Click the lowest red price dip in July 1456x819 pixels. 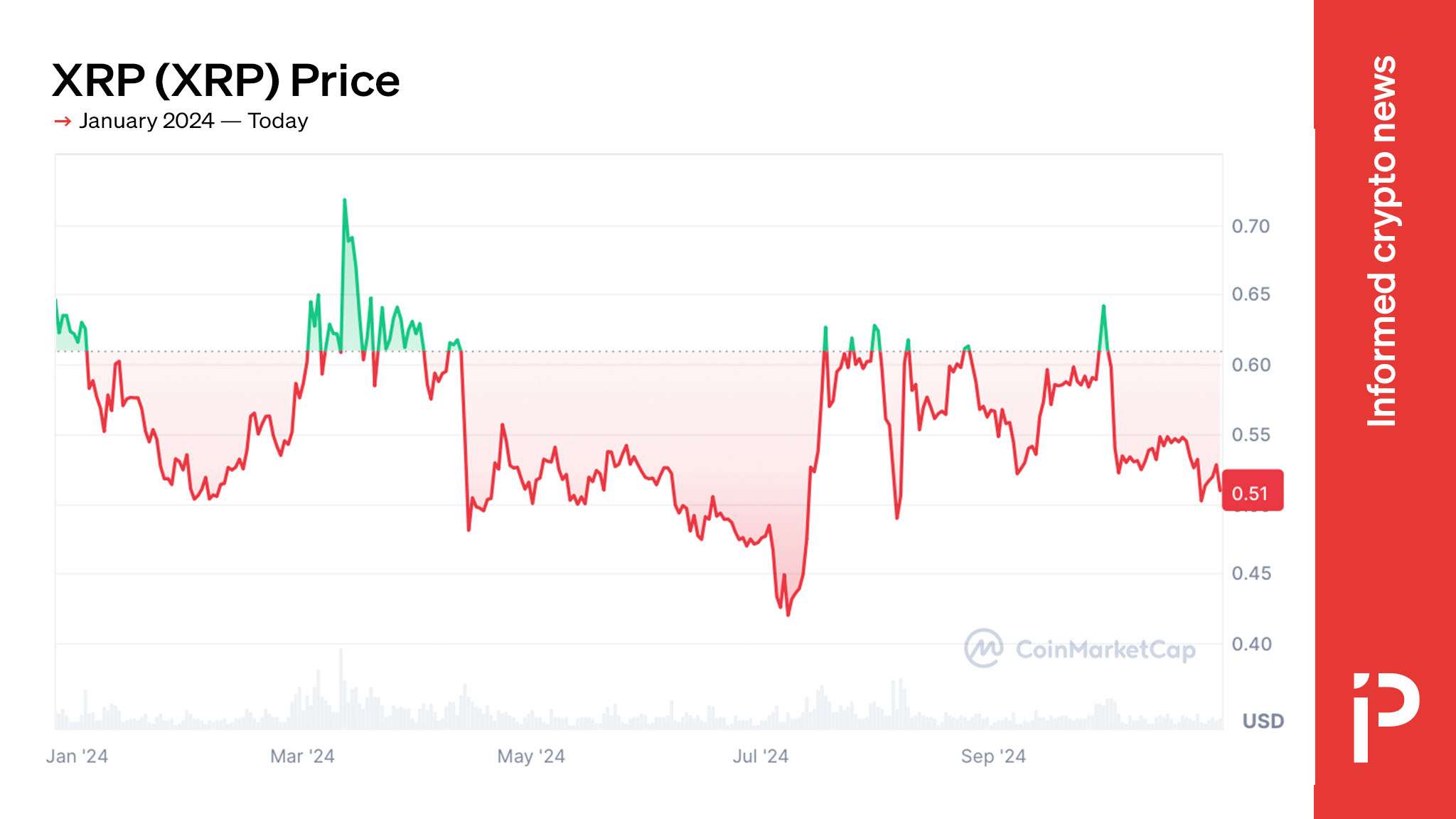[x=788, y=614]
